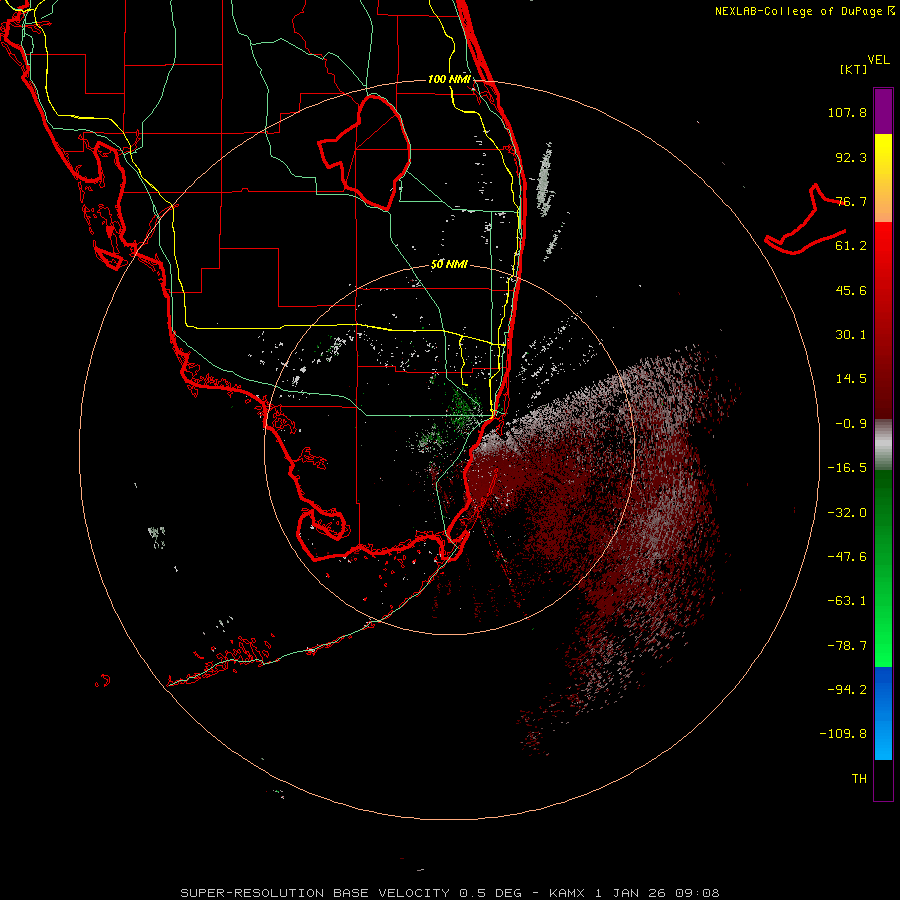Click the [KT] units label
The image size is (900, 900).
tap(853, 69)
